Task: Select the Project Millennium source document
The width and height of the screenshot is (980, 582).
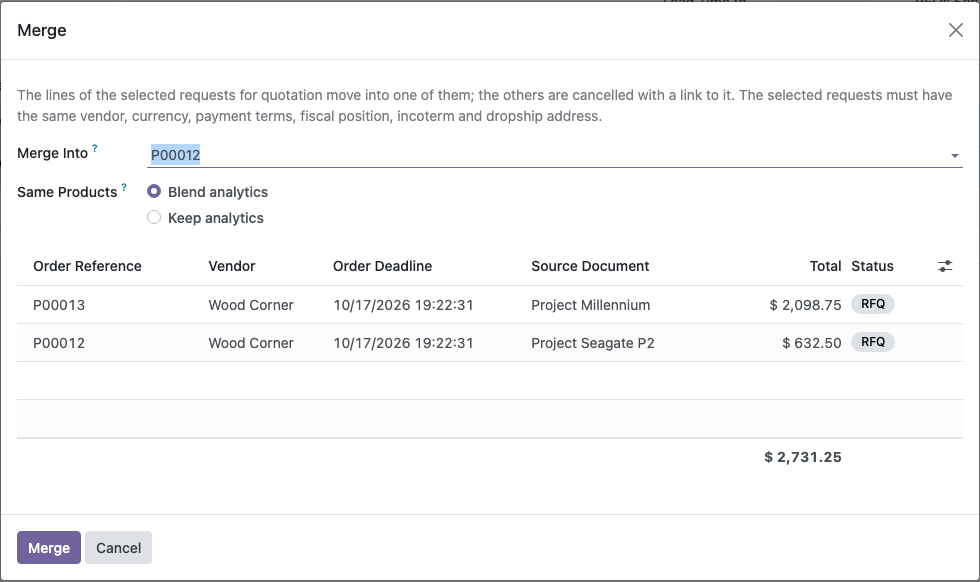Action: (x=591, y=305)
